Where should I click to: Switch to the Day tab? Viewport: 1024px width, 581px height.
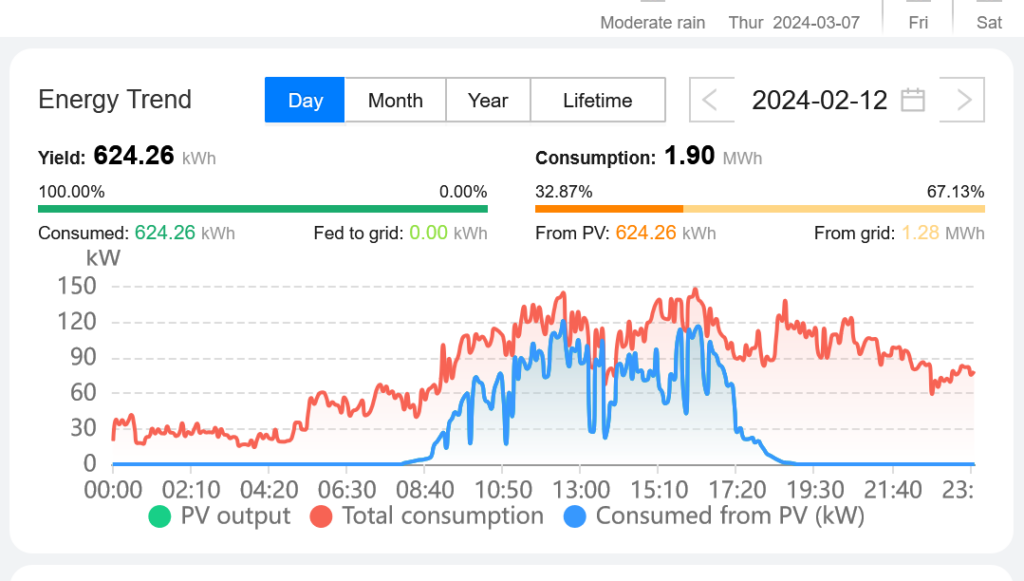pyautogui.click(x=305, y=100)
